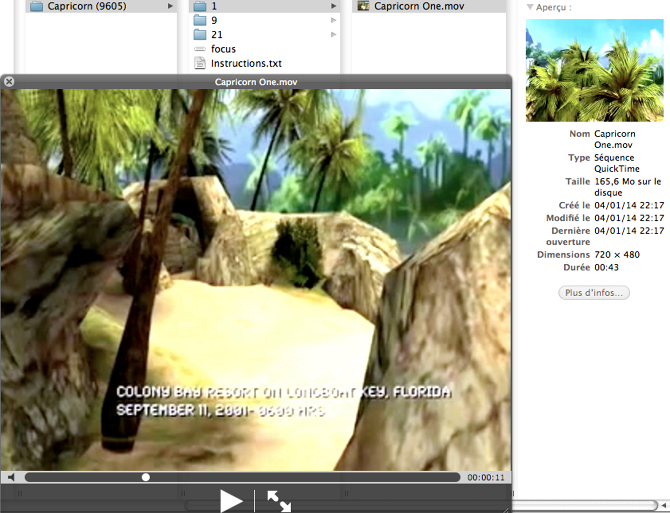The image size is (670, 513).
Task: Enter full screen with the arrows icon
Action: 279,501
